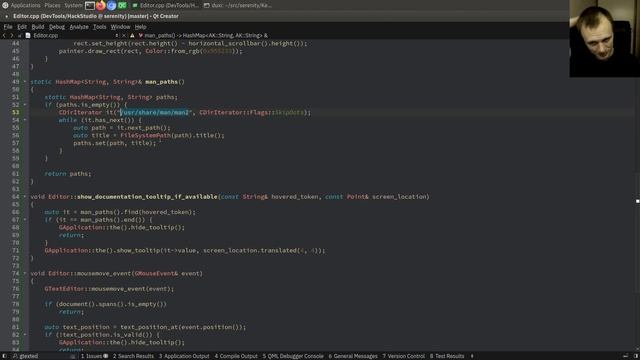640x360 pixels.
Task: Launch Firefox from the top panel
Action: pyautogui.click(x=100, y=5)
